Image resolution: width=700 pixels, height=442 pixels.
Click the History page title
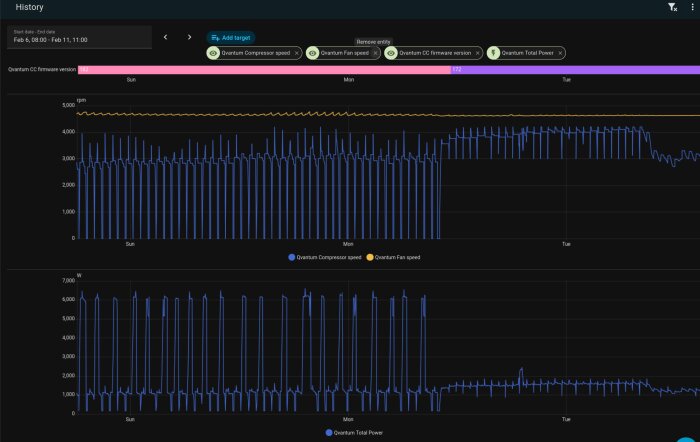tap(29, 7)
